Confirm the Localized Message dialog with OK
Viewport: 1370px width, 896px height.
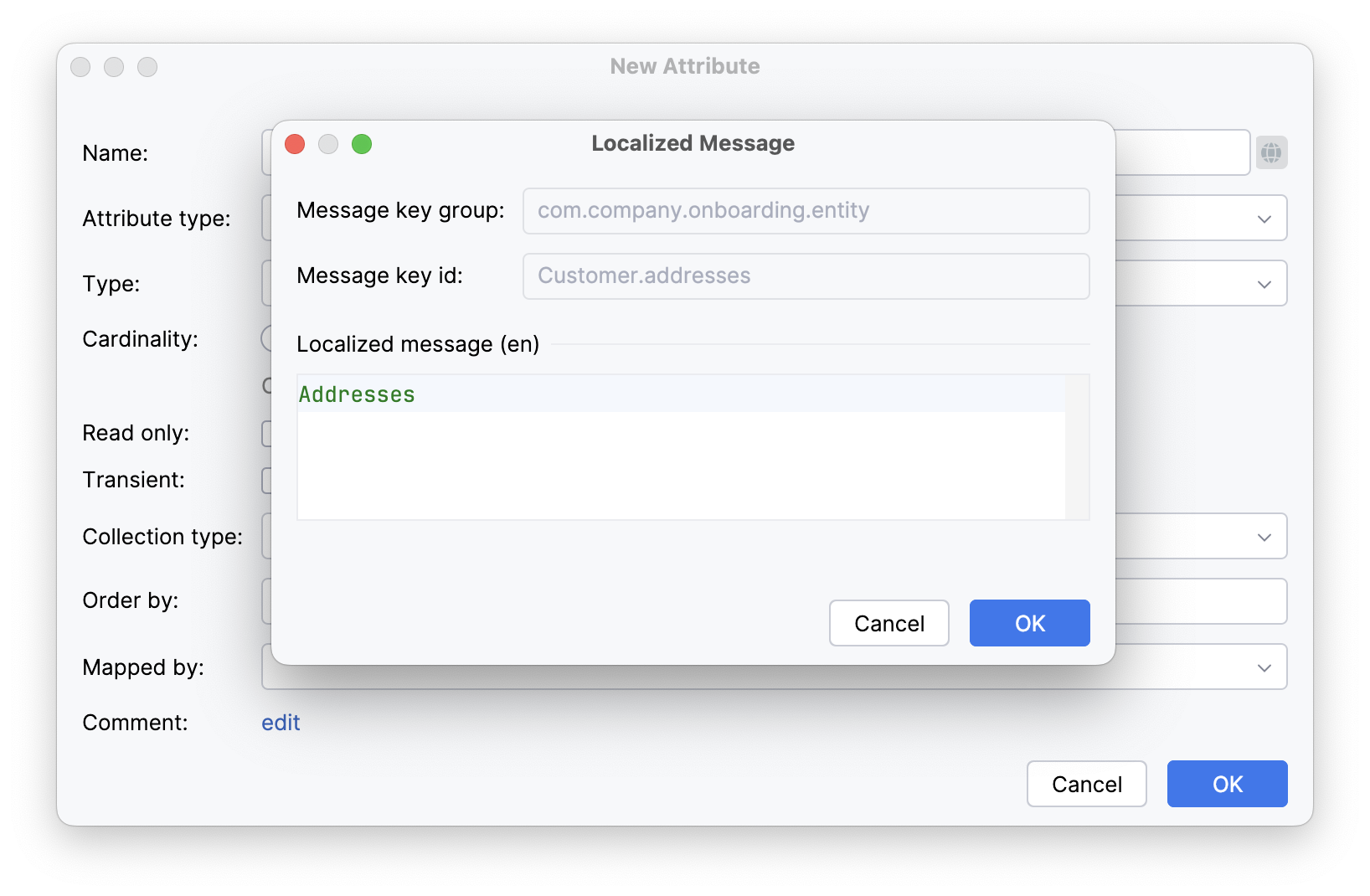click(1029, 623)
